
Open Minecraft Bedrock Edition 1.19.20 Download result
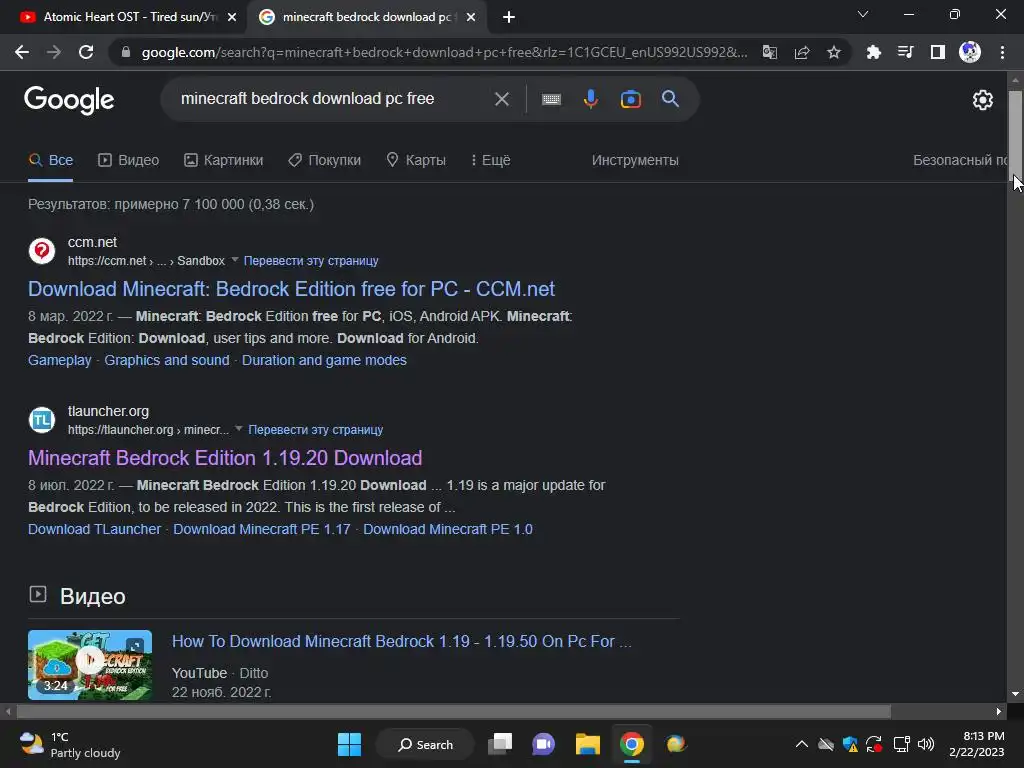pos(225,458)
